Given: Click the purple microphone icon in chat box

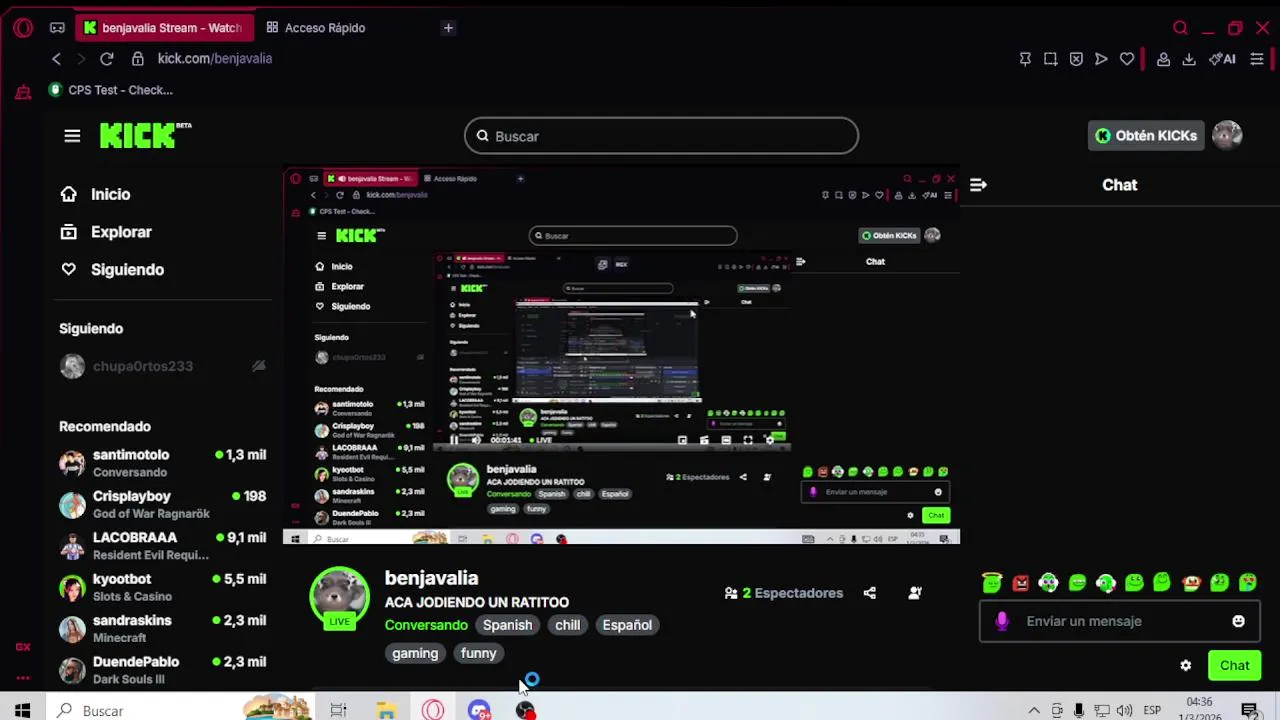Looking at the screenshot, I should click(1002, 621).
